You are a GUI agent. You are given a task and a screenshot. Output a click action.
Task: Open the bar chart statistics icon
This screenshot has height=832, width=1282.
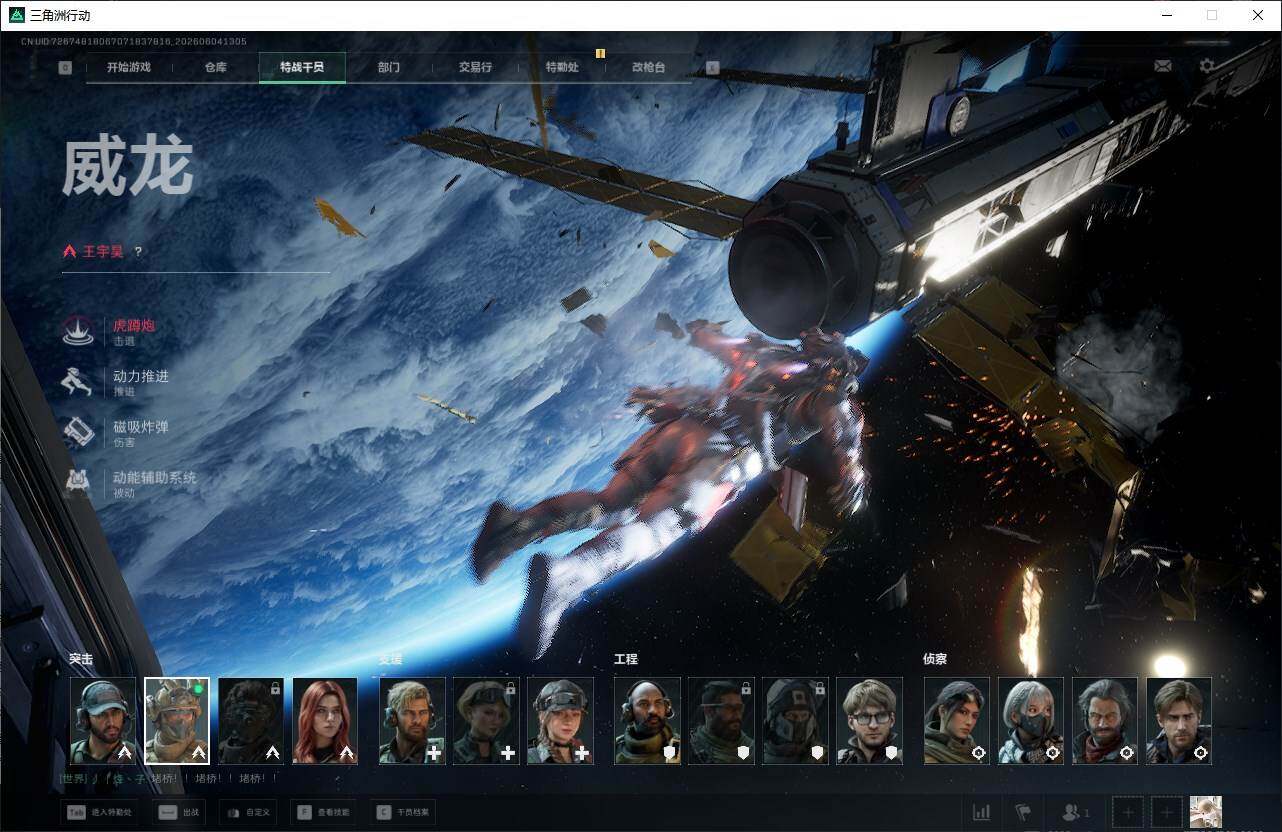(x=982, y=812)
